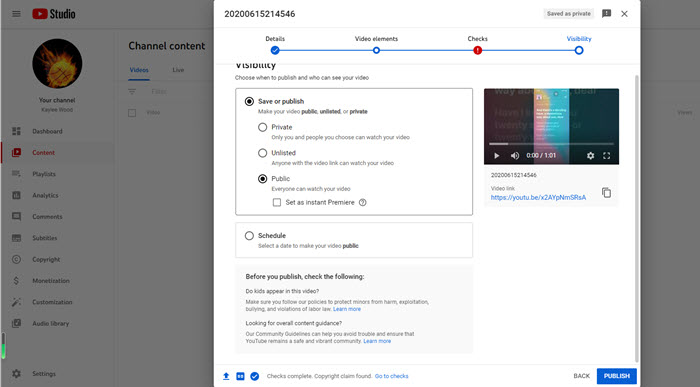This screenshot has width=700, height=387.
Task: Go to the Content section icon
Action: pos(17,153)
